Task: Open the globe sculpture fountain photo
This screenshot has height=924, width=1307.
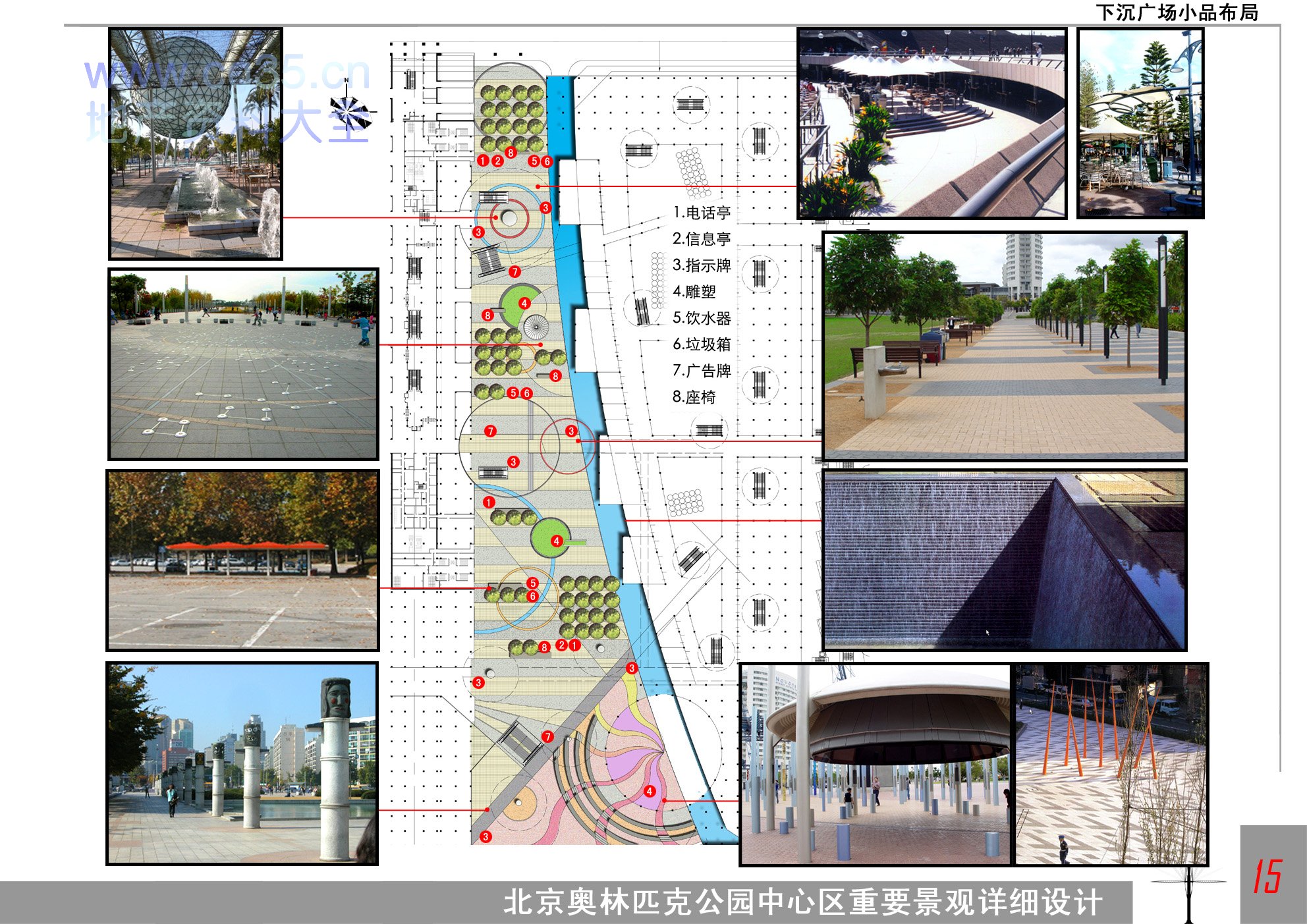Action: click(x=196, y=144)
